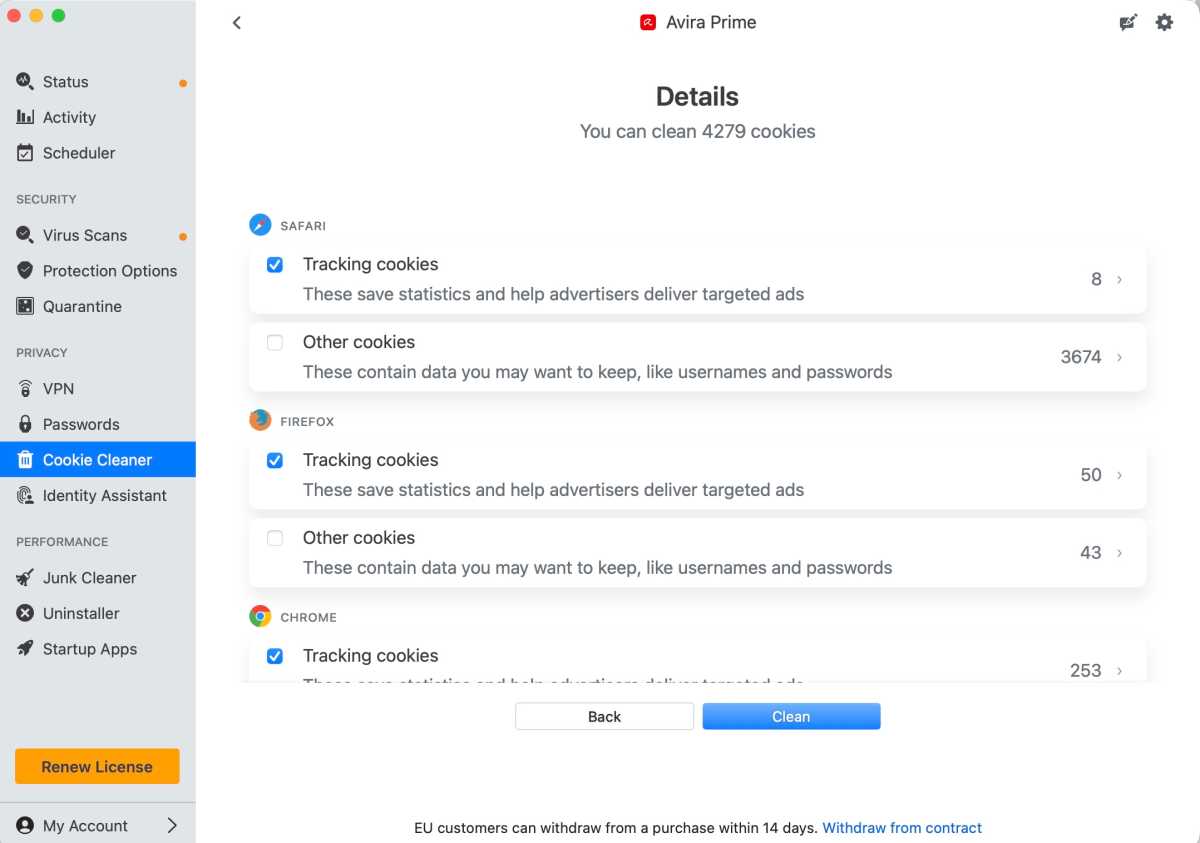The height and width of the screenshot is (843, 1200).
Task: Click the Status pulse icon in sidebar
Action: click(25, 81)
